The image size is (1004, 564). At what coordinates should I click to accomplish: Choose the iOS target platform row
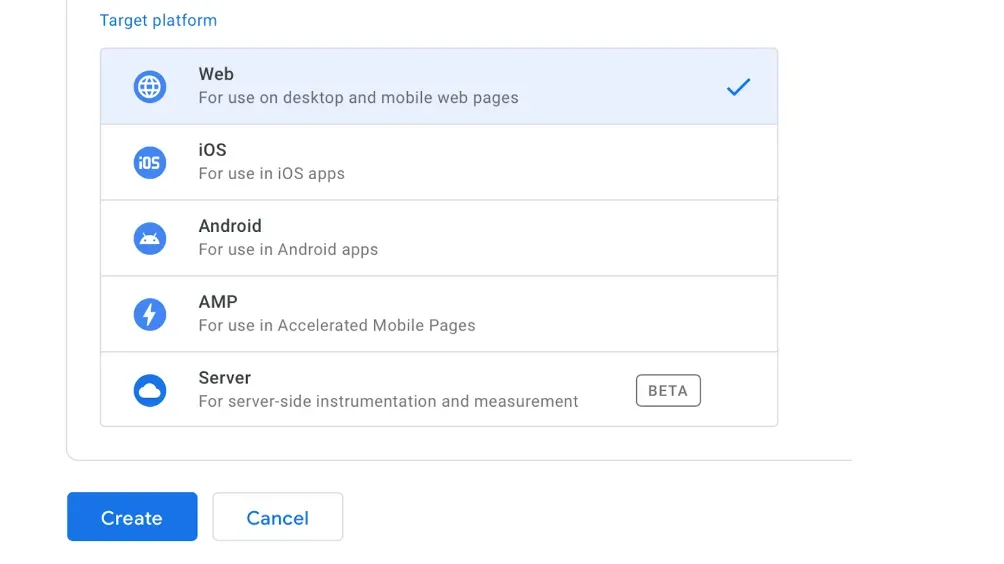pos(439,162)
